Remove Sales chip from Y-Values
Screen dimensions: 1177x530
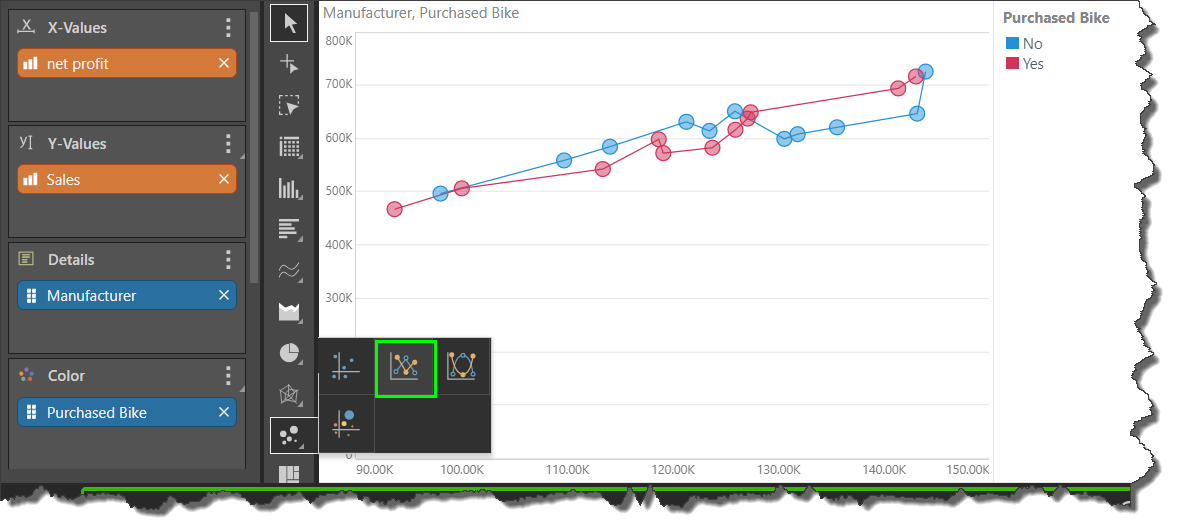pos(224,180)
